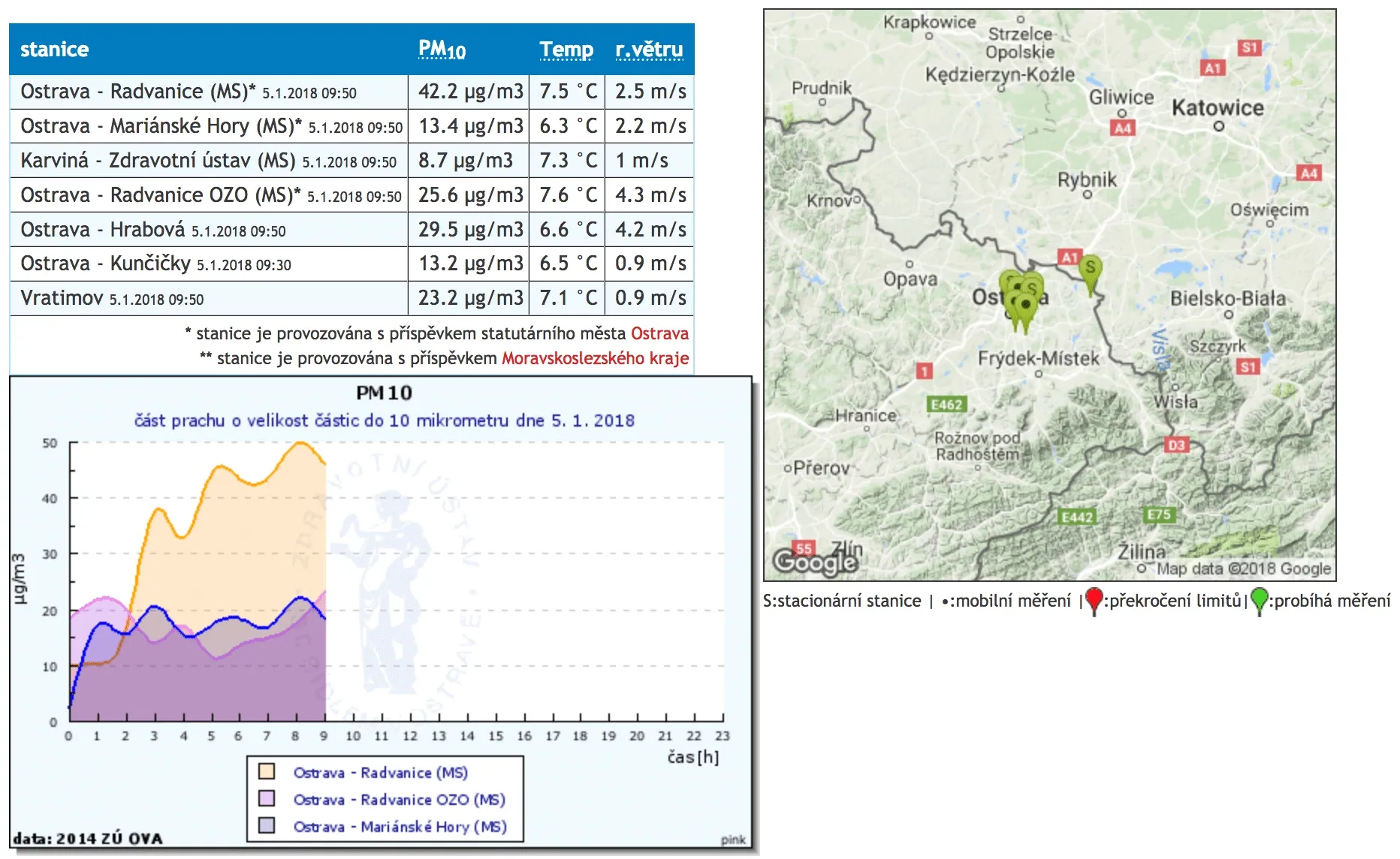Select the Karviná - Zdravotní ústav station row
The image size is (1400, 859).
208,161
